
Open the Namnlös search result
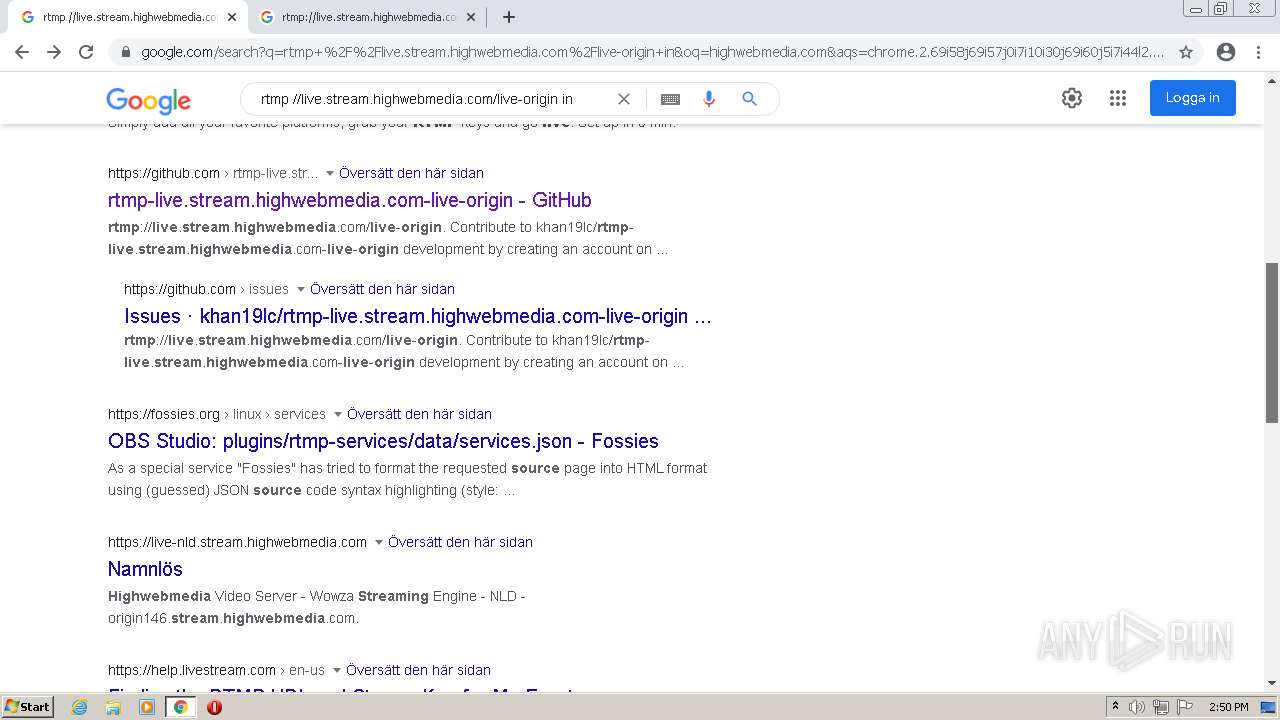click(145, 569)
